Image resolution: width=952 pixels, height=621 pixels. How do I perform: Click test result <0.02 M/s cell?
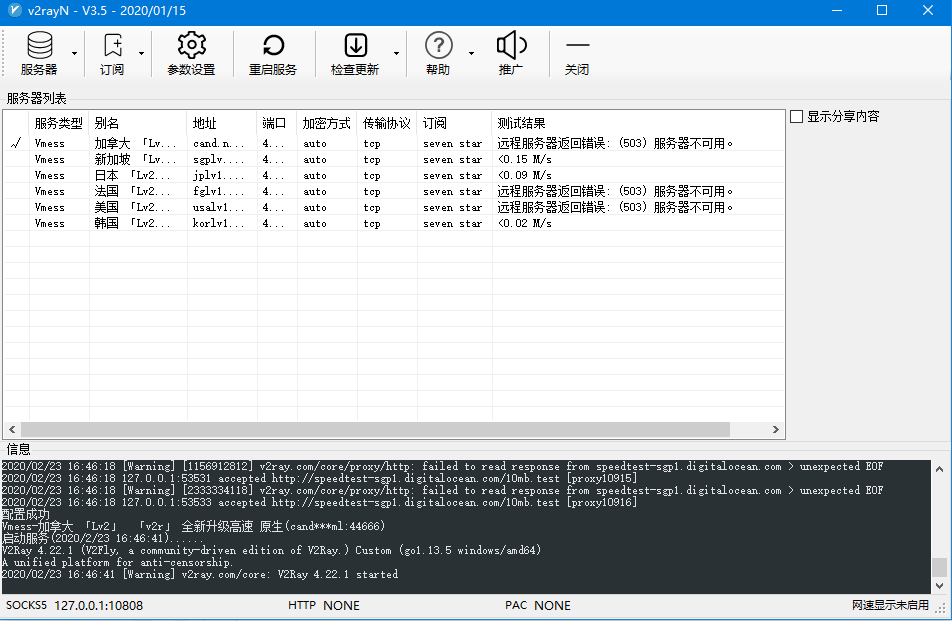[x=525, y=223]
